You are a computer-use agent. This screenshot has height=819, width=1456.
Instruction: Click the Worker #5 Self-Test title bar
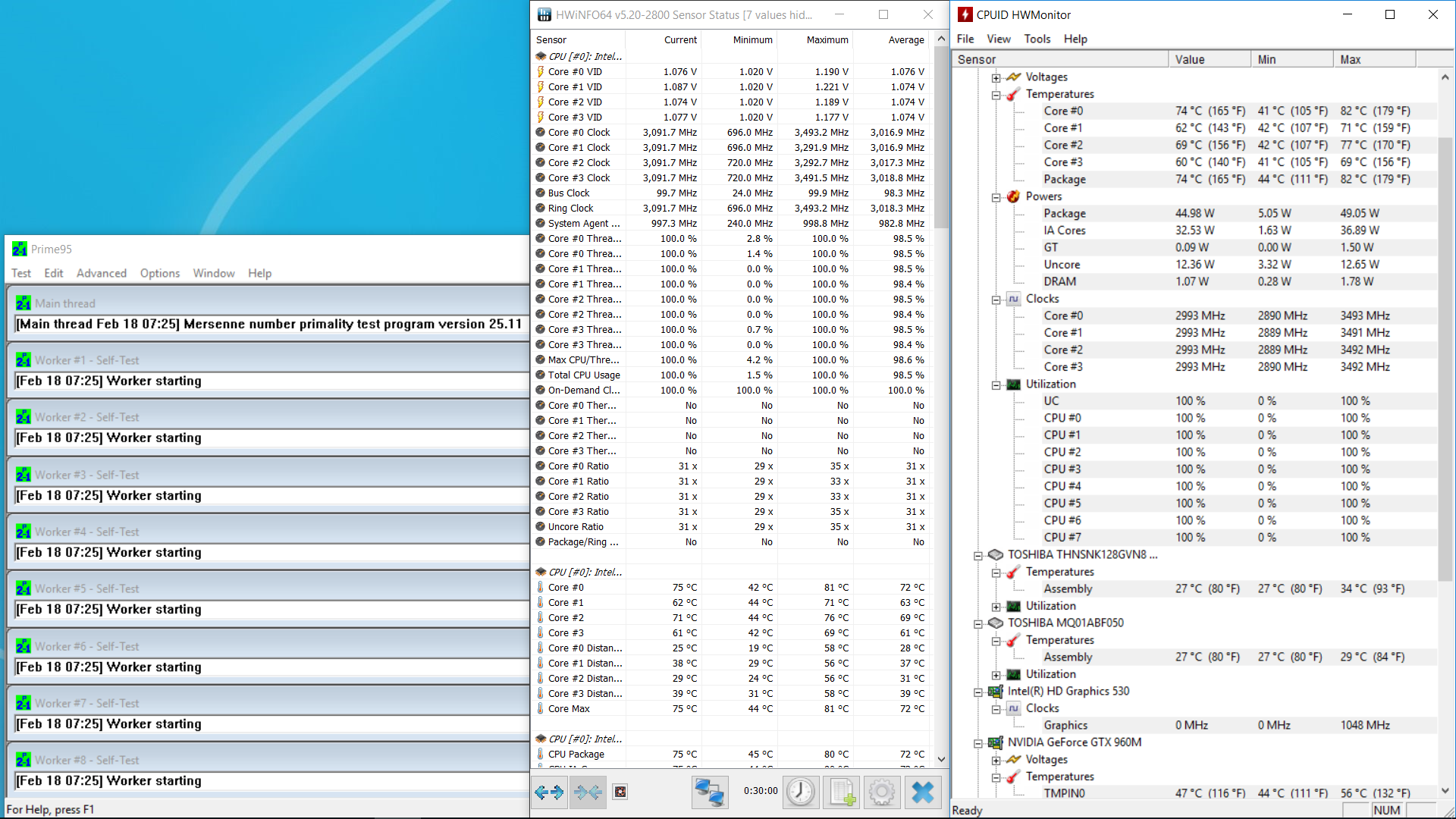pyautogui.click(x=268, y=588)
